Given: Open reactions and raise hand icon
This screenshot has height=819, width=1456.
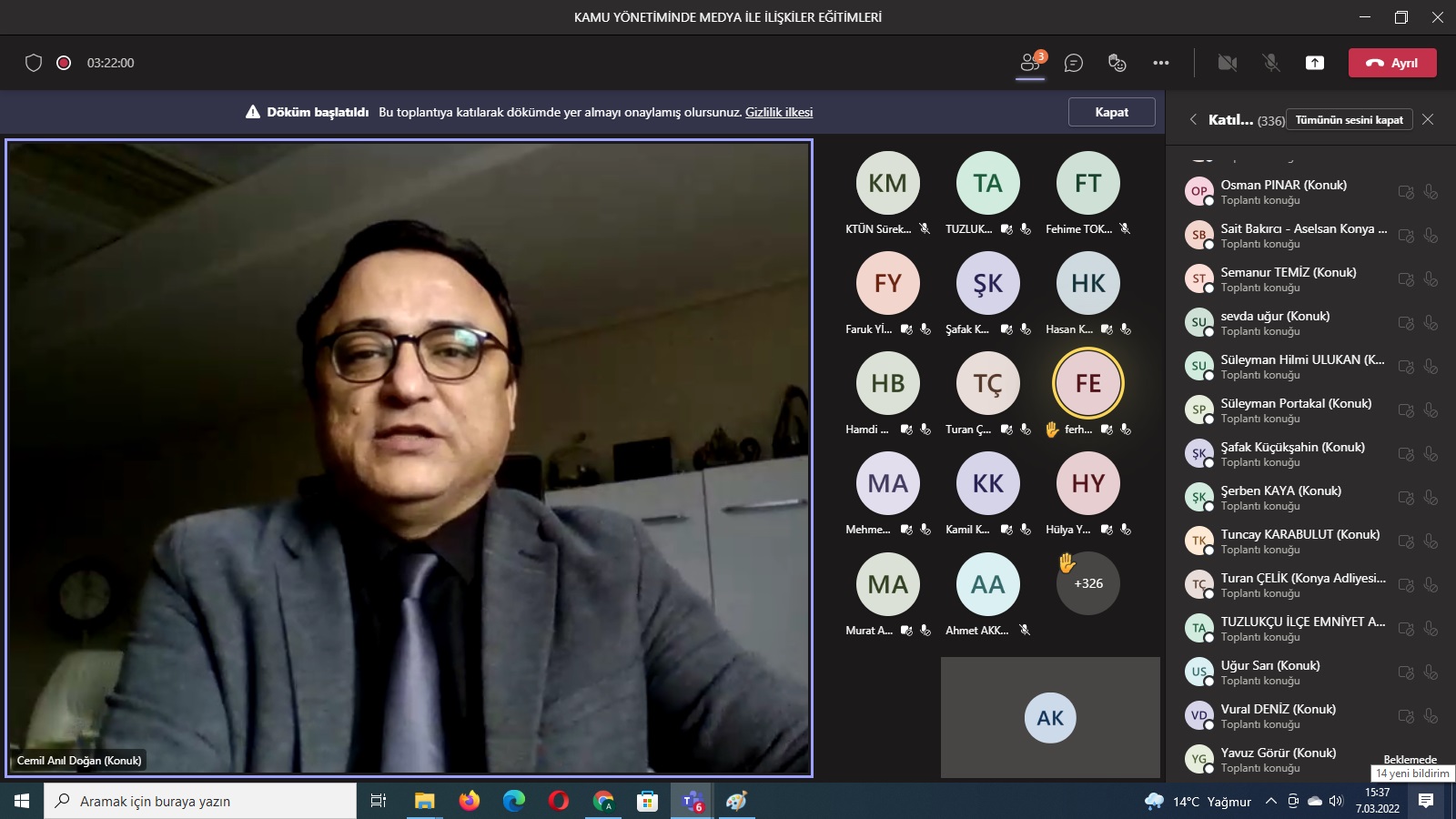Looking at the screenshot, I should pos(1117,63).
